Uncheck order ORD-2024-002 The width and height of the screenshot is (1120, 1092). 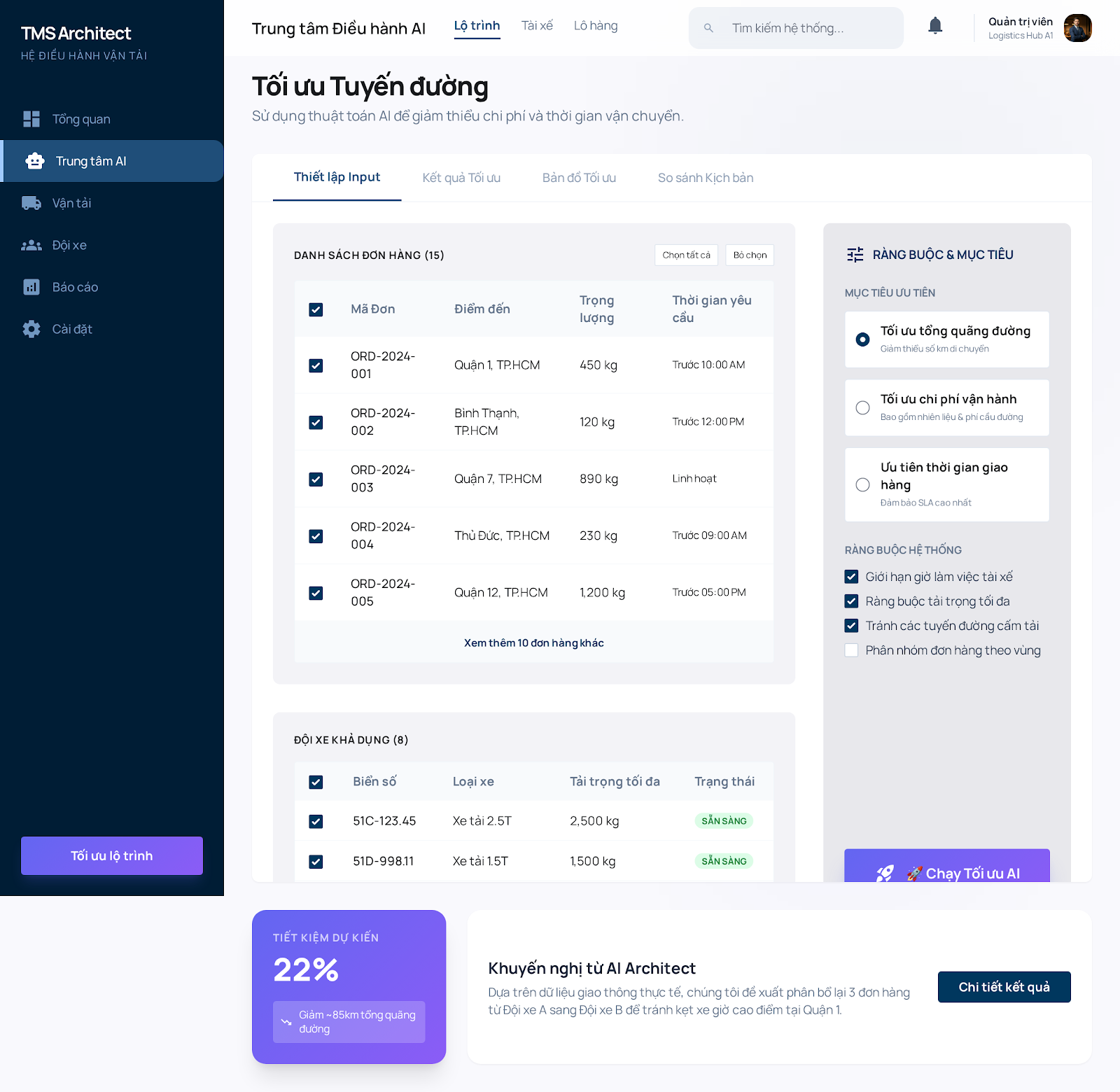pos(316,422)
